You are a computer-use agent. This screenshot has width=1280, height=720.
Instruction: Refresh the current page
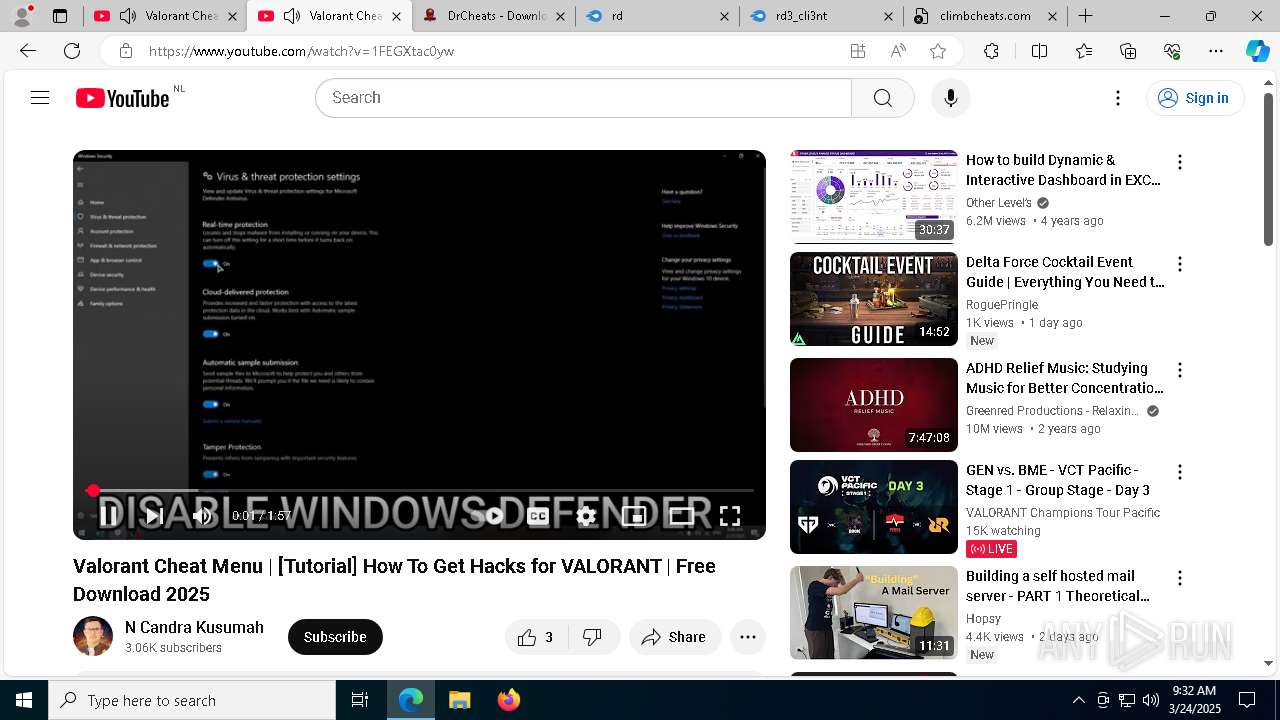click(x=72, y=51)
